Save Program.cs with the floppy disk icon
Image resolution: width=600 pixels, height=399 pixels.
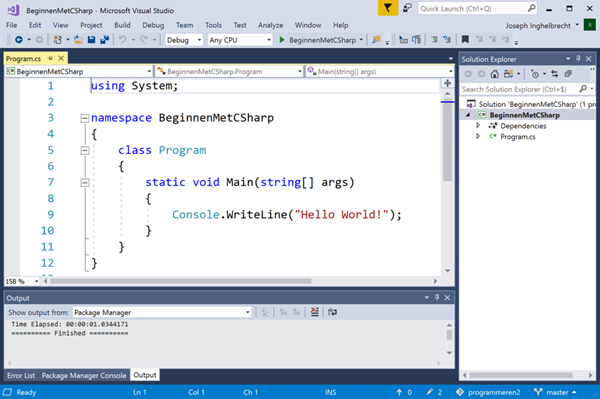pyautogui.click(x=91, y=39)
